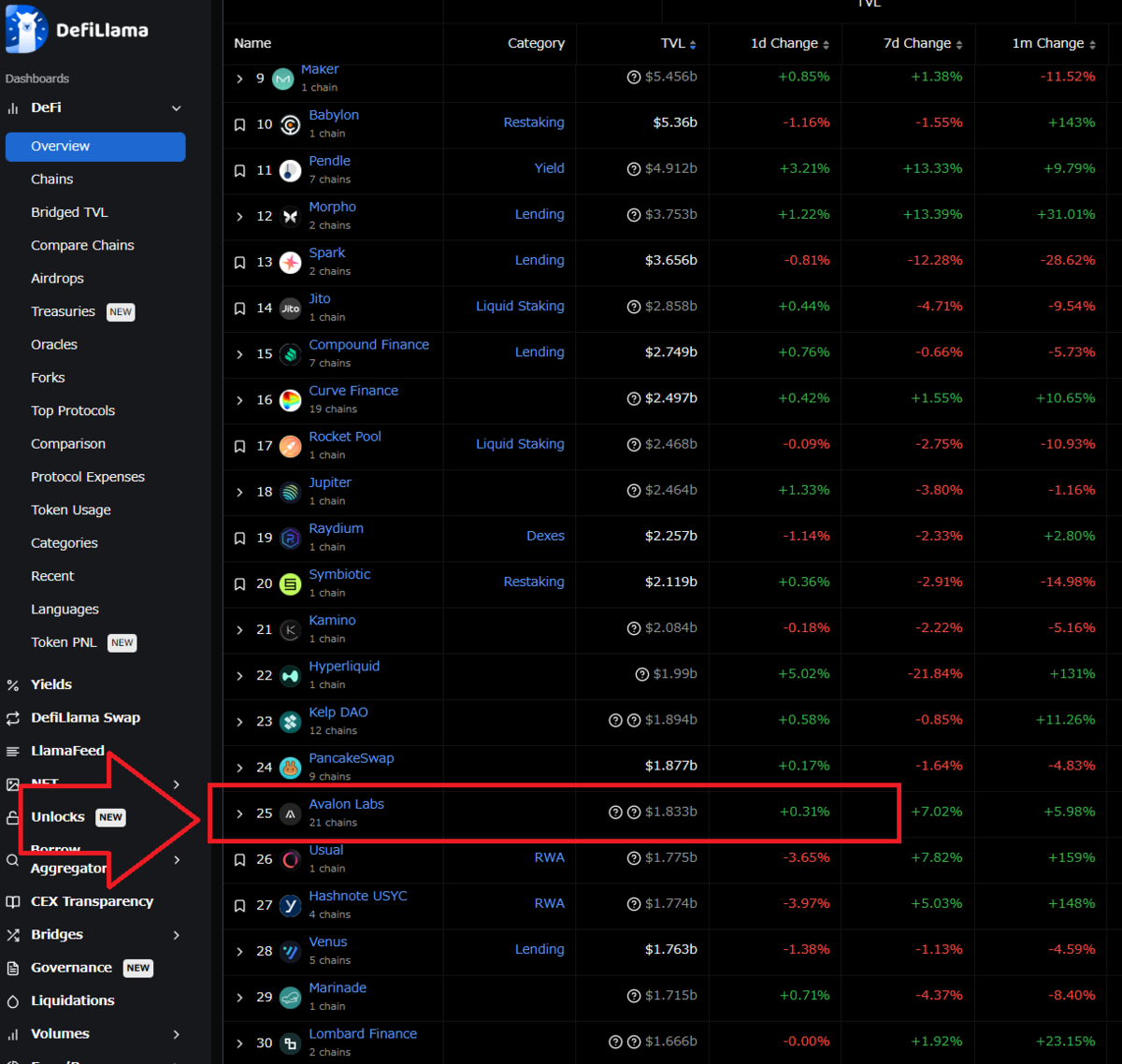Open the Overview sidebar page
Viewport: 1122px width, 1064px height.
pos(95,147)
